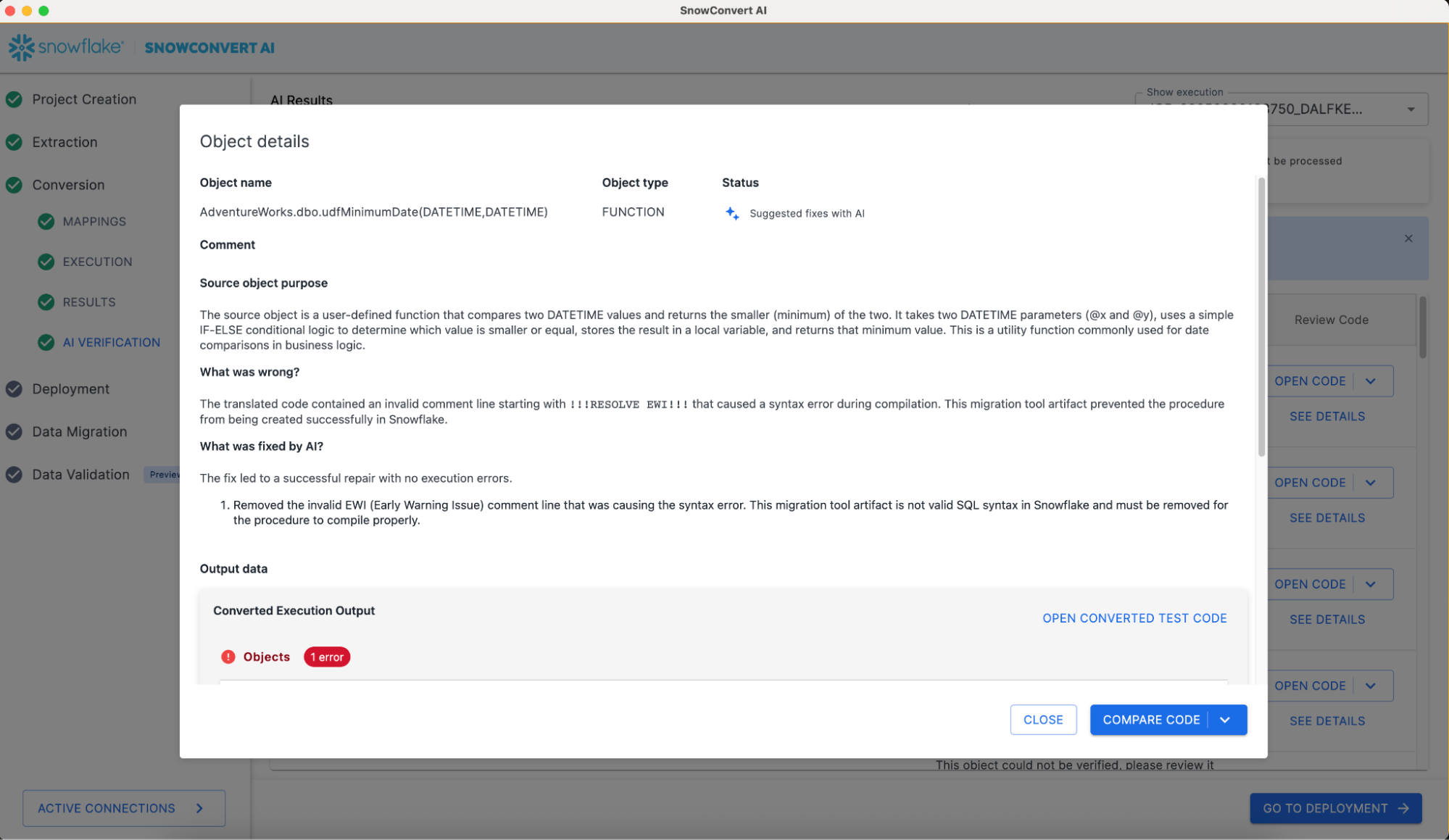The image size is (1449, 840).
Task: Click the red error icon next to Objects
Action: point(228,657)
